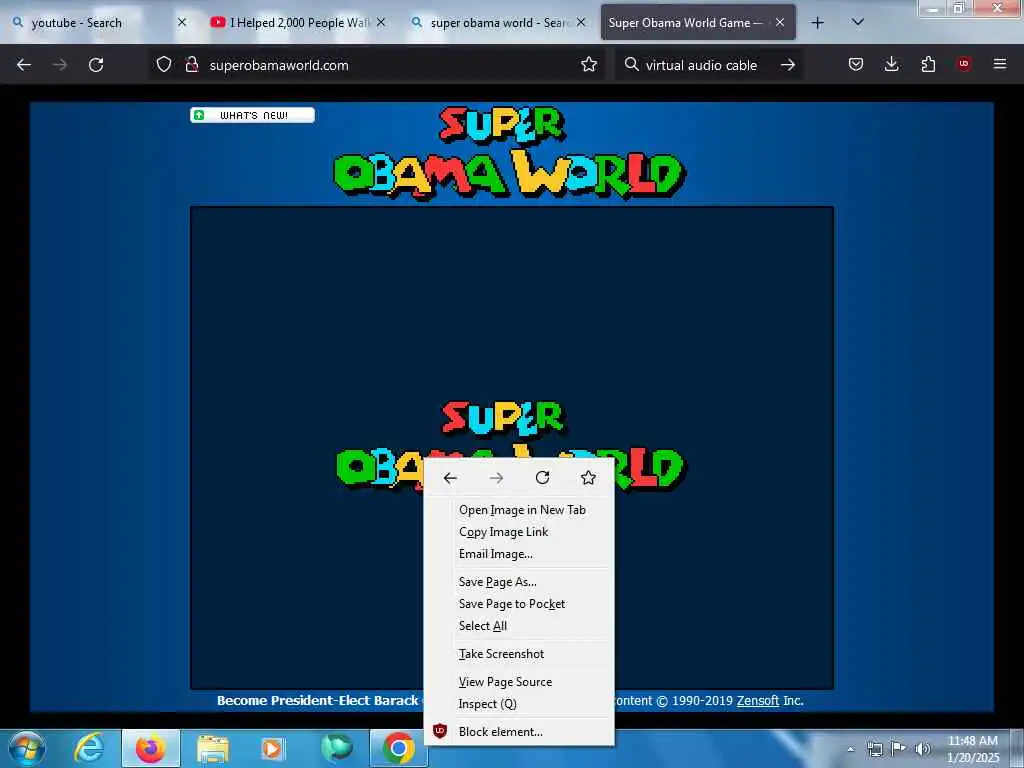Viewport: 1024px width, 768px height.
Task: Open the Firefox hamburger menu
Action: click(x=1000, y=64)
